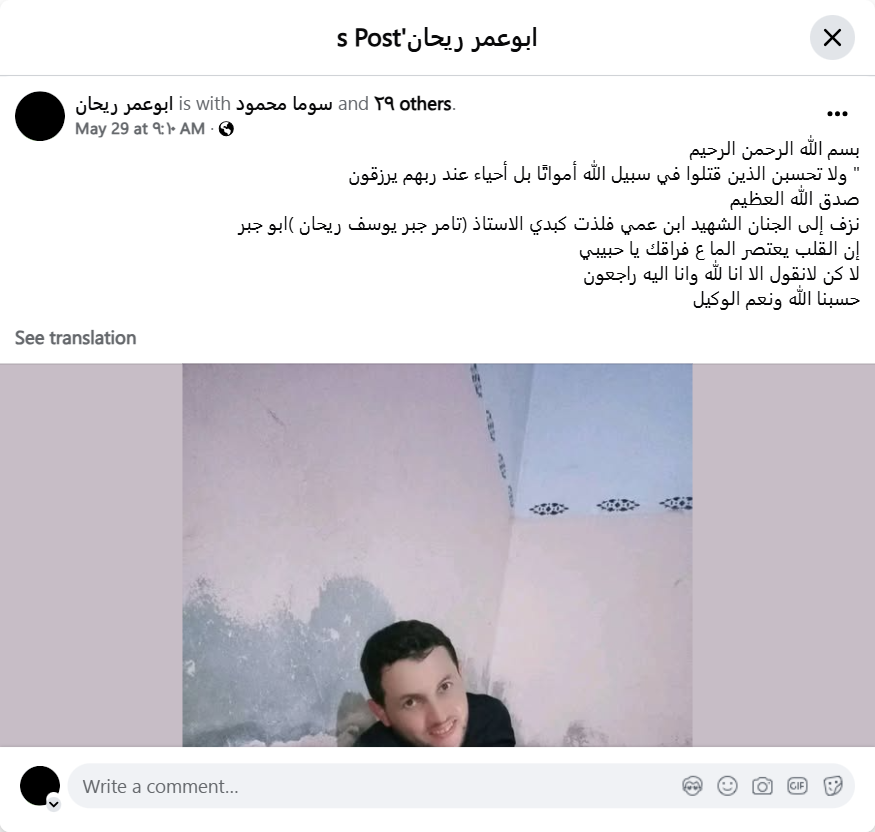
Task: Click the post dialog title header
Action: pyautogui.click(x=437, y=39)
